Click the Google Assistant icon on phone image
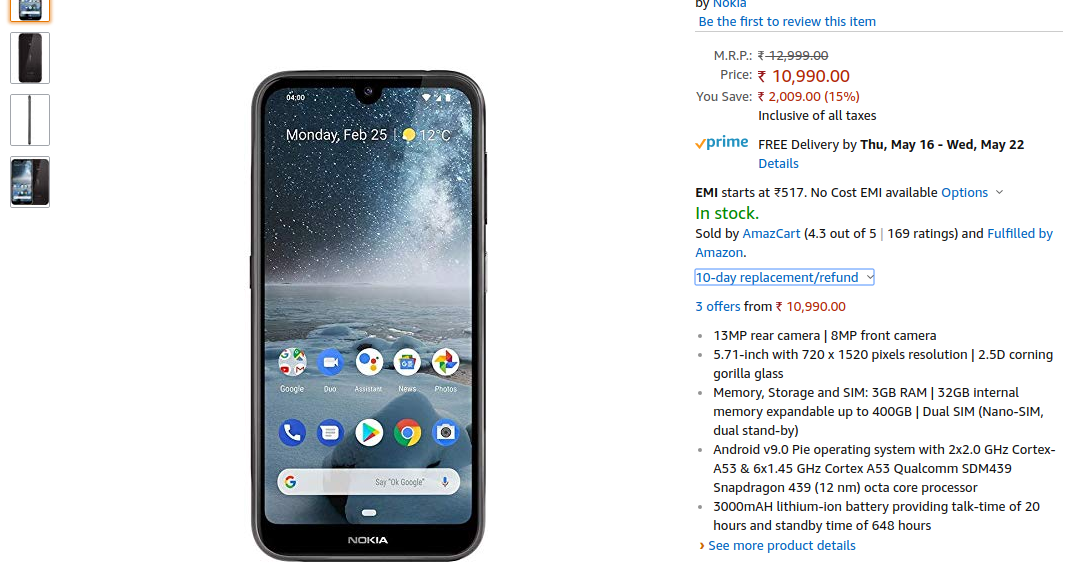The width and height of the screenshot is (1083, 569). pos(369,362)
